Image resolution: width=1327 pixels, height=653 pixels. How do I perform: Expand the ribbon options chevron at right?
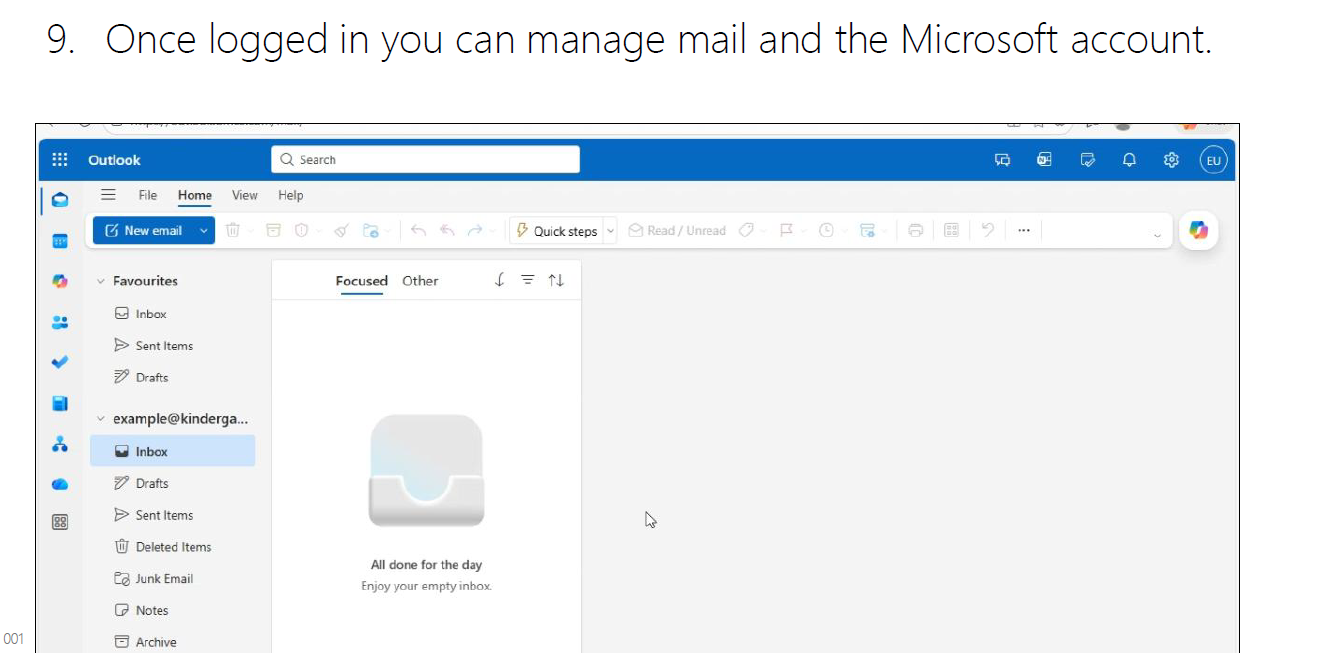click(x=1157, y=235)
